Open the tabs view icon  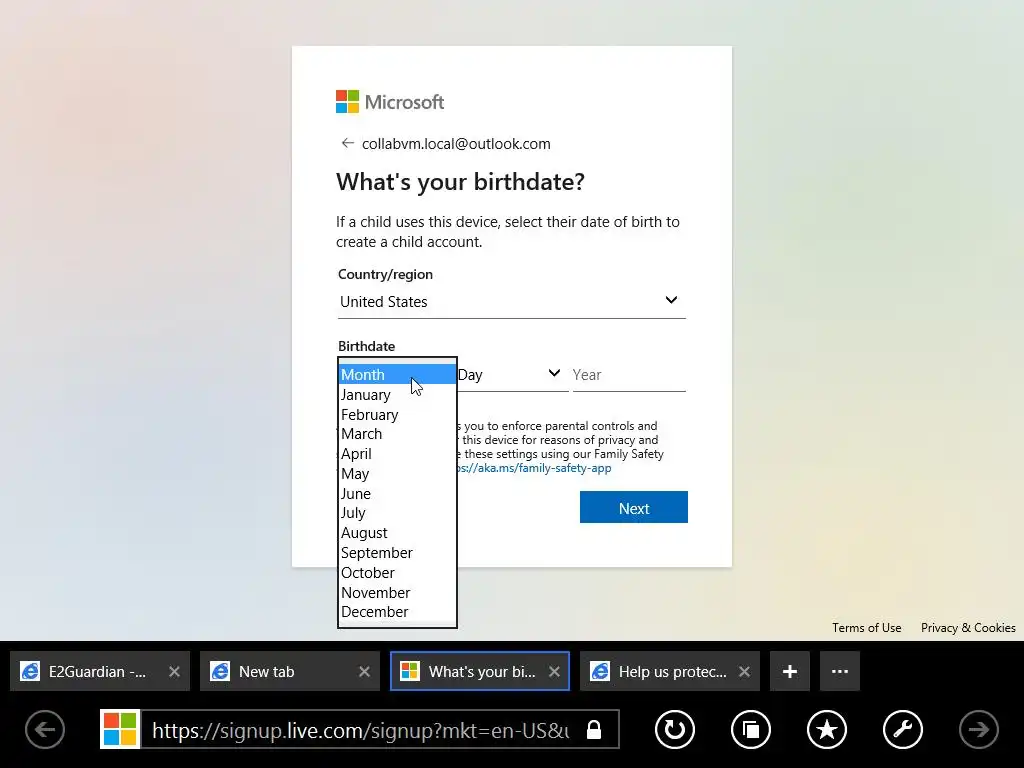pos(750,729)
